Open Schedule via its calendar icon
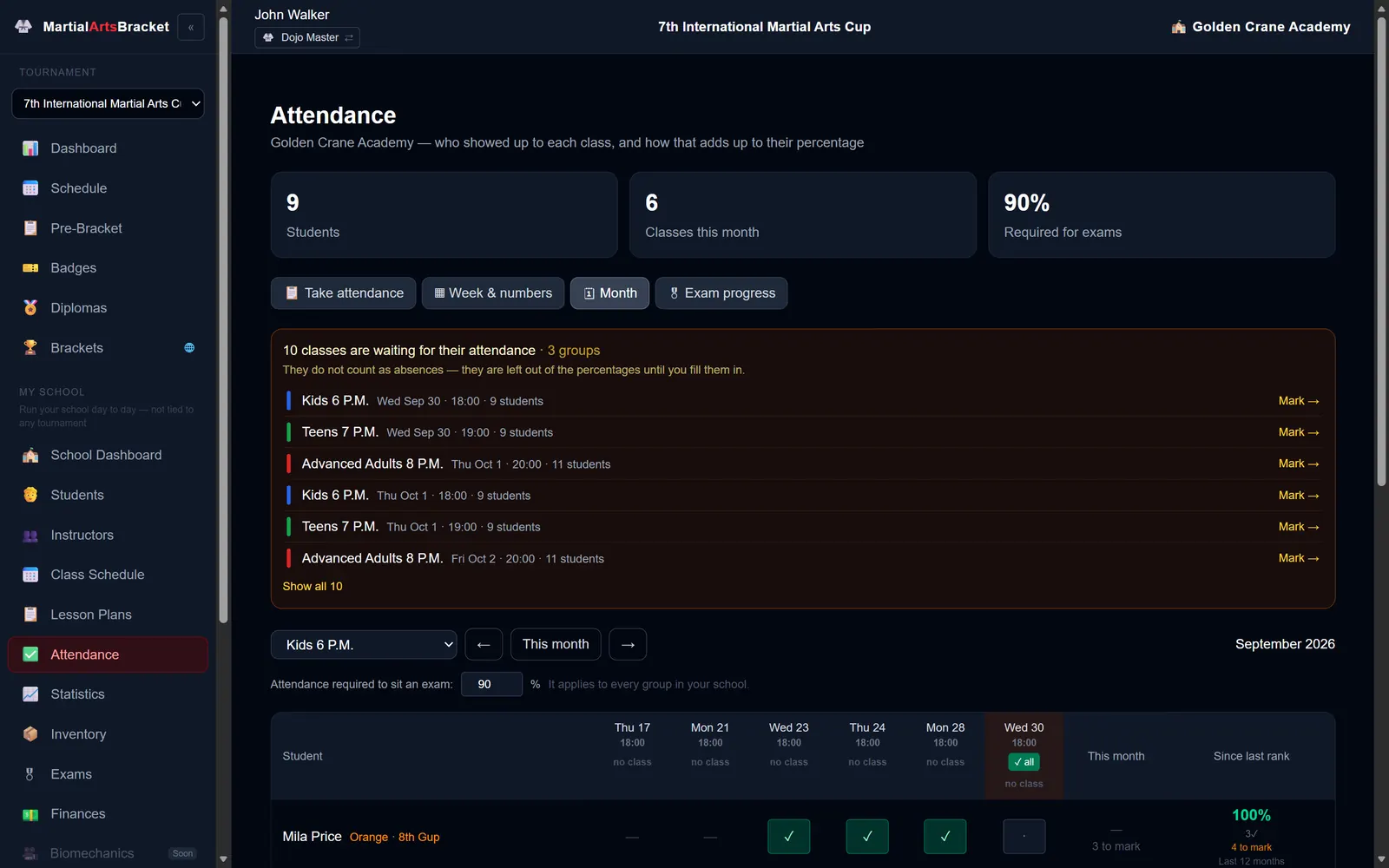The width and height of the screenshot is (1389, 868). [30, 188]
